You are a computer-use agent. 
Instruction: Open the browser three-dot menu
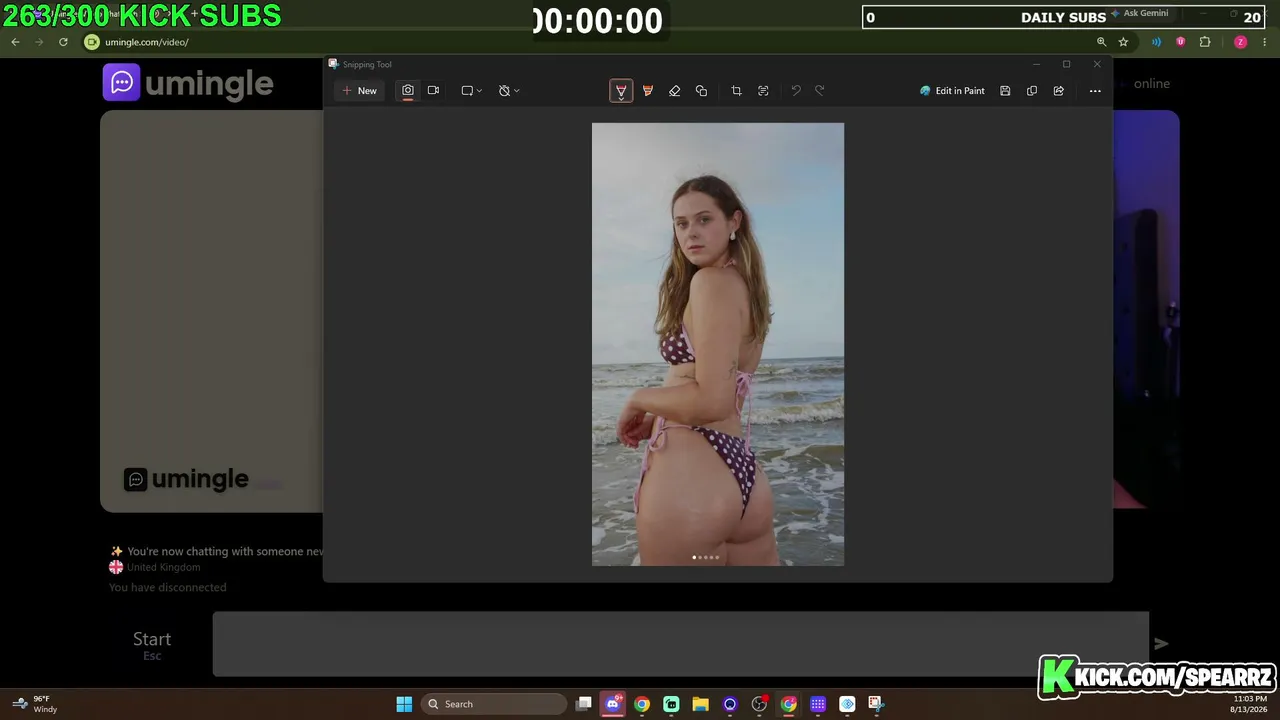pyautogui.click(x=1265, y=42)
